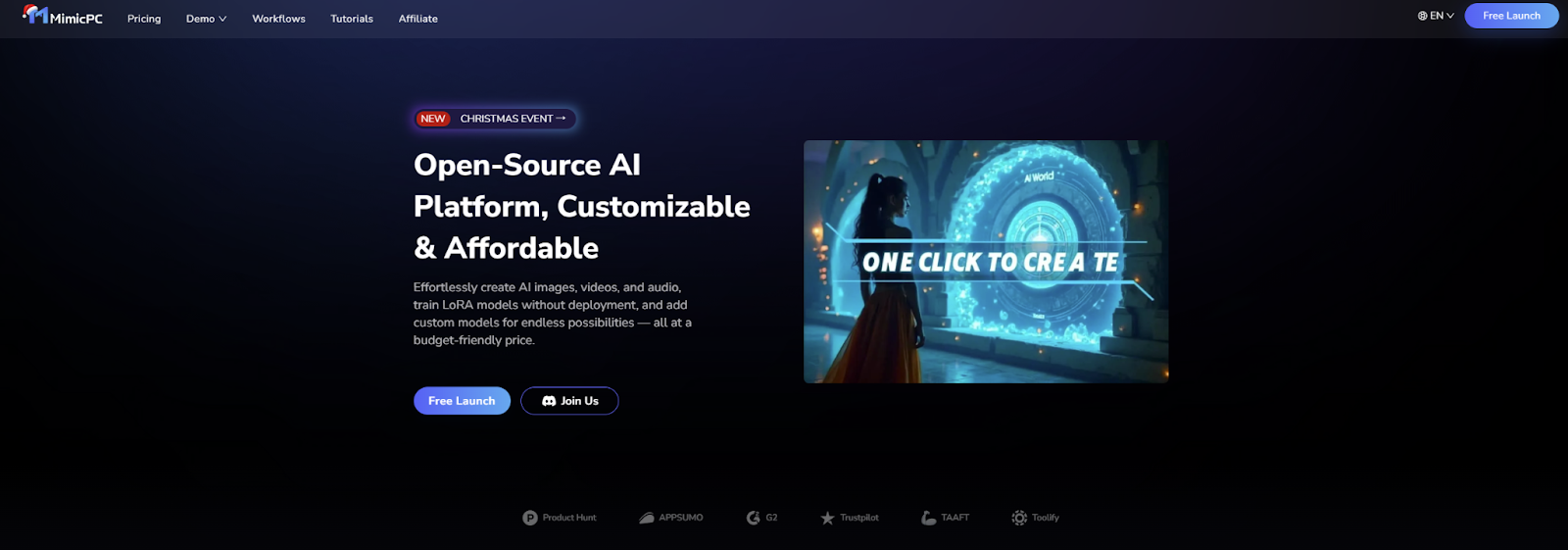Open the Christmas Event announcement link
The width and height of the screenshot is (1568, 550).
pyautogui.click(x=513, y=119)
